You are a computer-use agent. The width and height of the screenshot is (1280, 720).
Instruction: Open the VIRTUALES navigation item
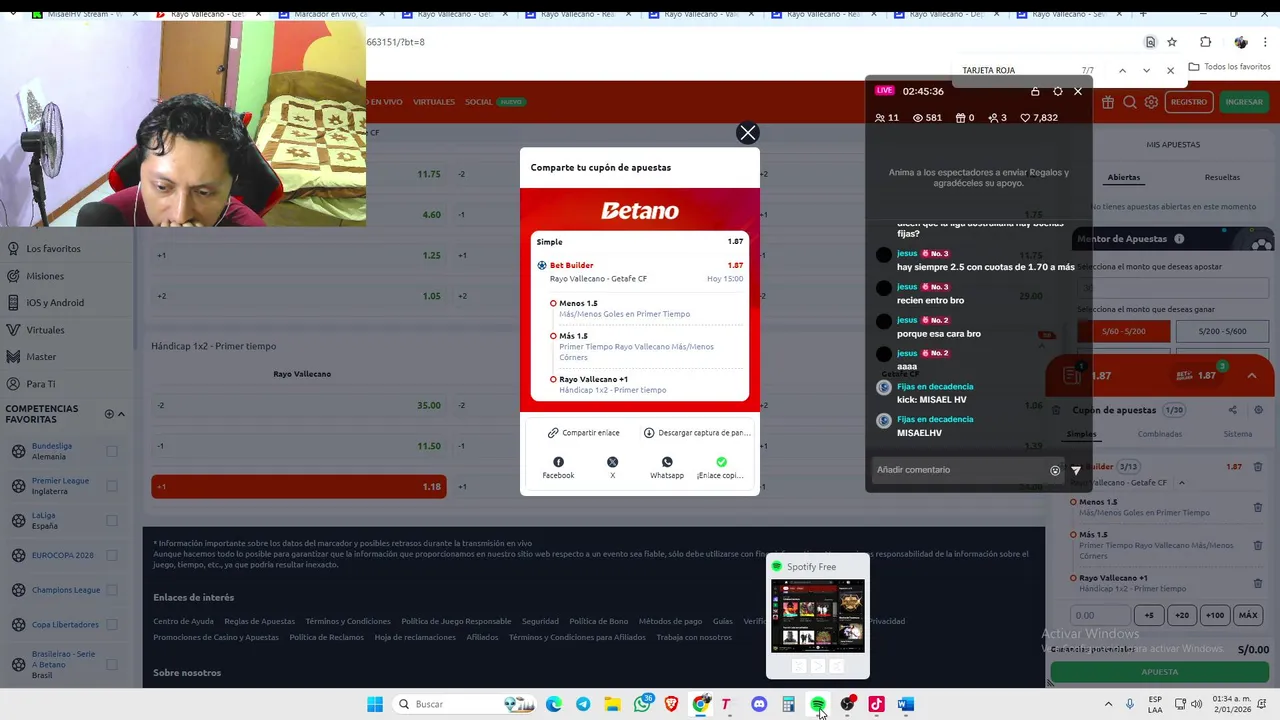click(x=434, y=102)
